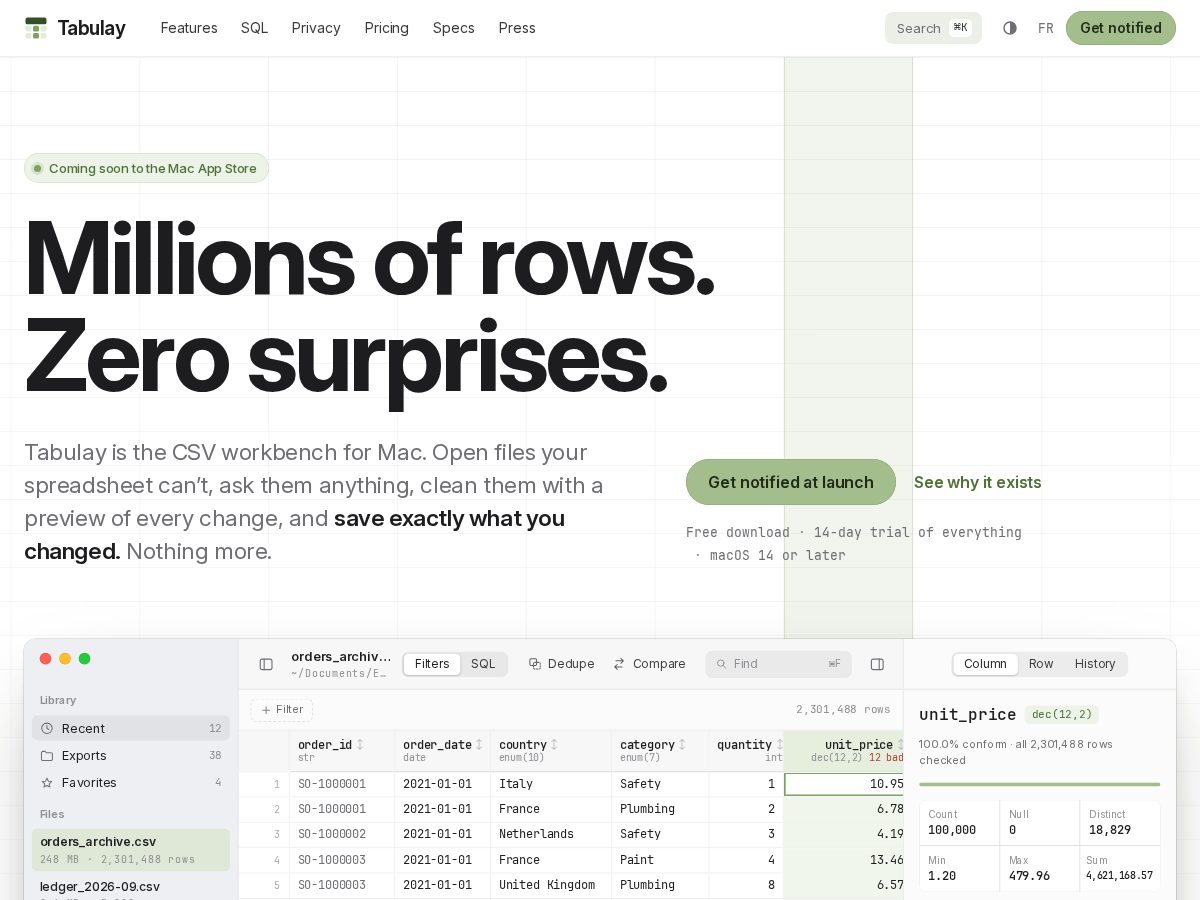Select Favorites in Library sidebar
The image size is (1200, 900).
(x=131, y=782)
